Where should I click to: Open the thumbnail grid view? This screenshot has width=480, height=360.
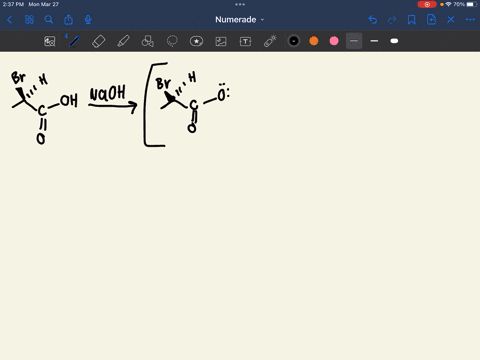(29, 20)
